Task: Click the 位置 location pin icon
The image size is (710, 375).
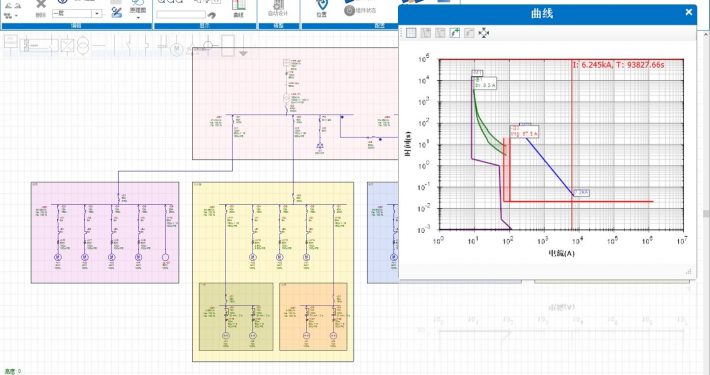Action: click(321, 8)
